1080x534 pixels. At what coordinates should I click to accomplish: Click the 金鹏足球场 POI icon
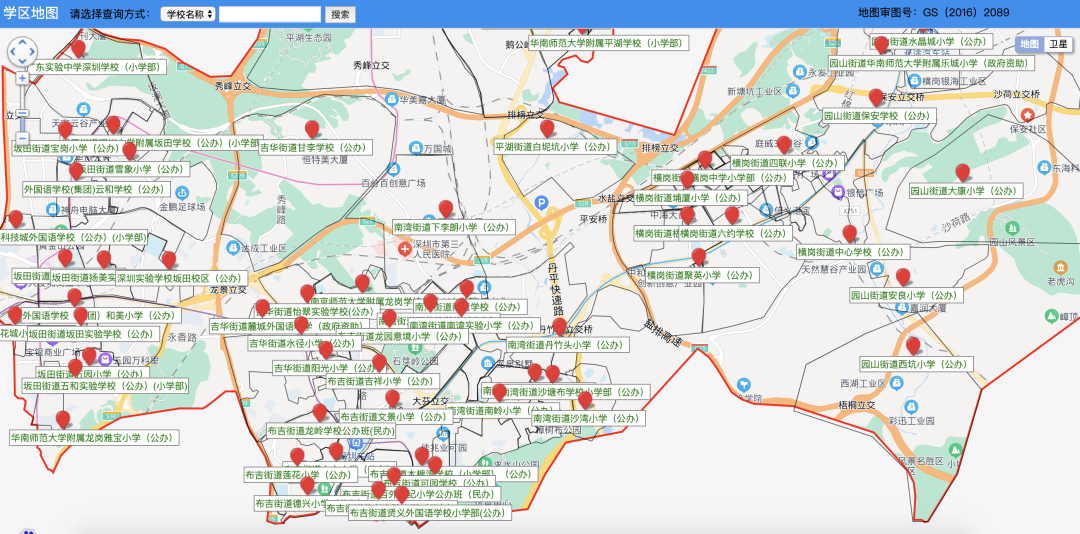(182, 193)
